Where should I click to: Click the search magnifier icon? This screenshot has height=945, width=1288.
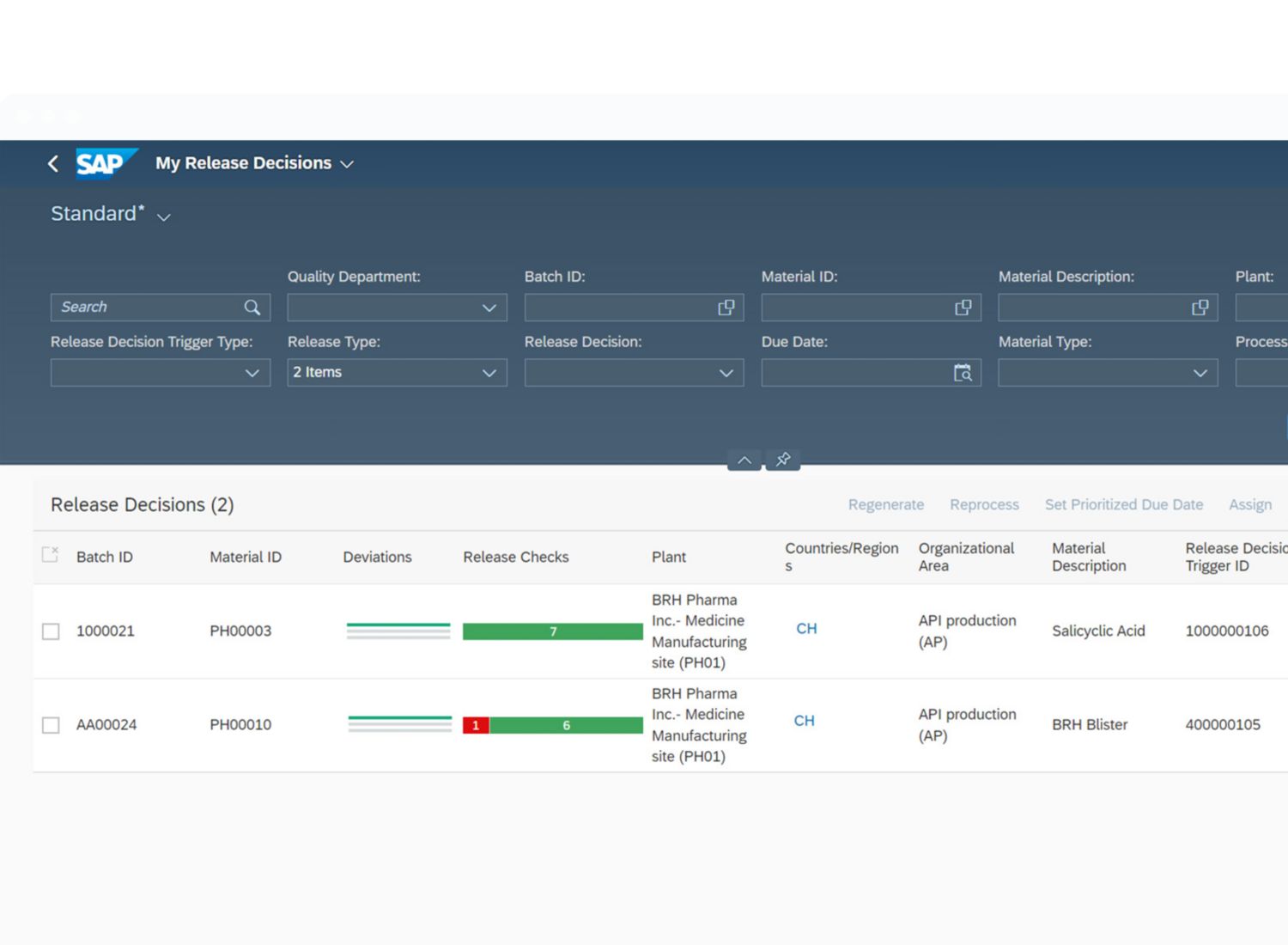252,308
